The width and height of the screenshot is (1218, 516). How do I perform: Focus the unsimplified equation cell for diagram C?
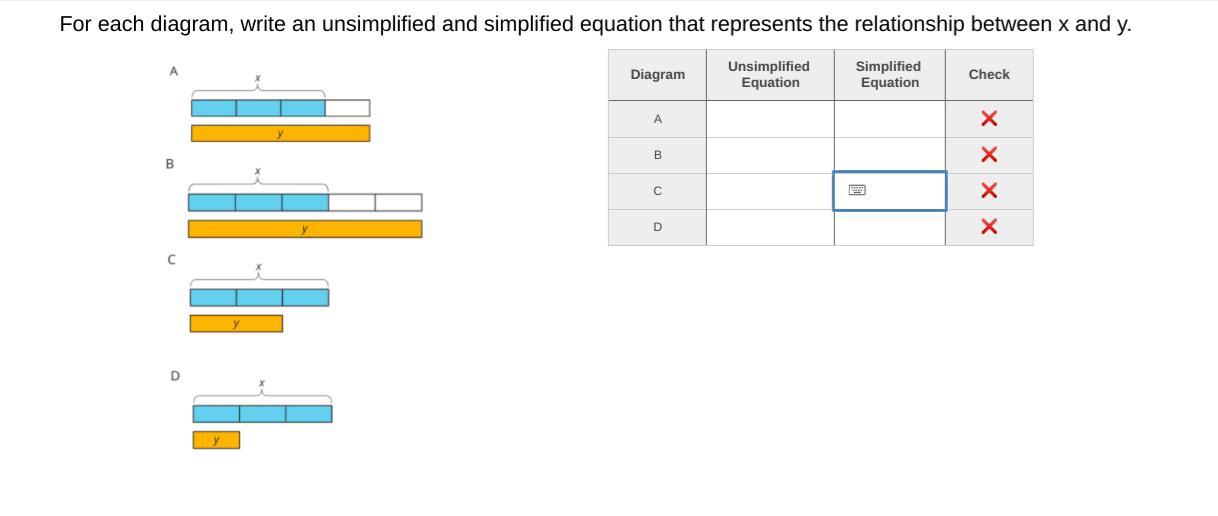coord(770,191)
